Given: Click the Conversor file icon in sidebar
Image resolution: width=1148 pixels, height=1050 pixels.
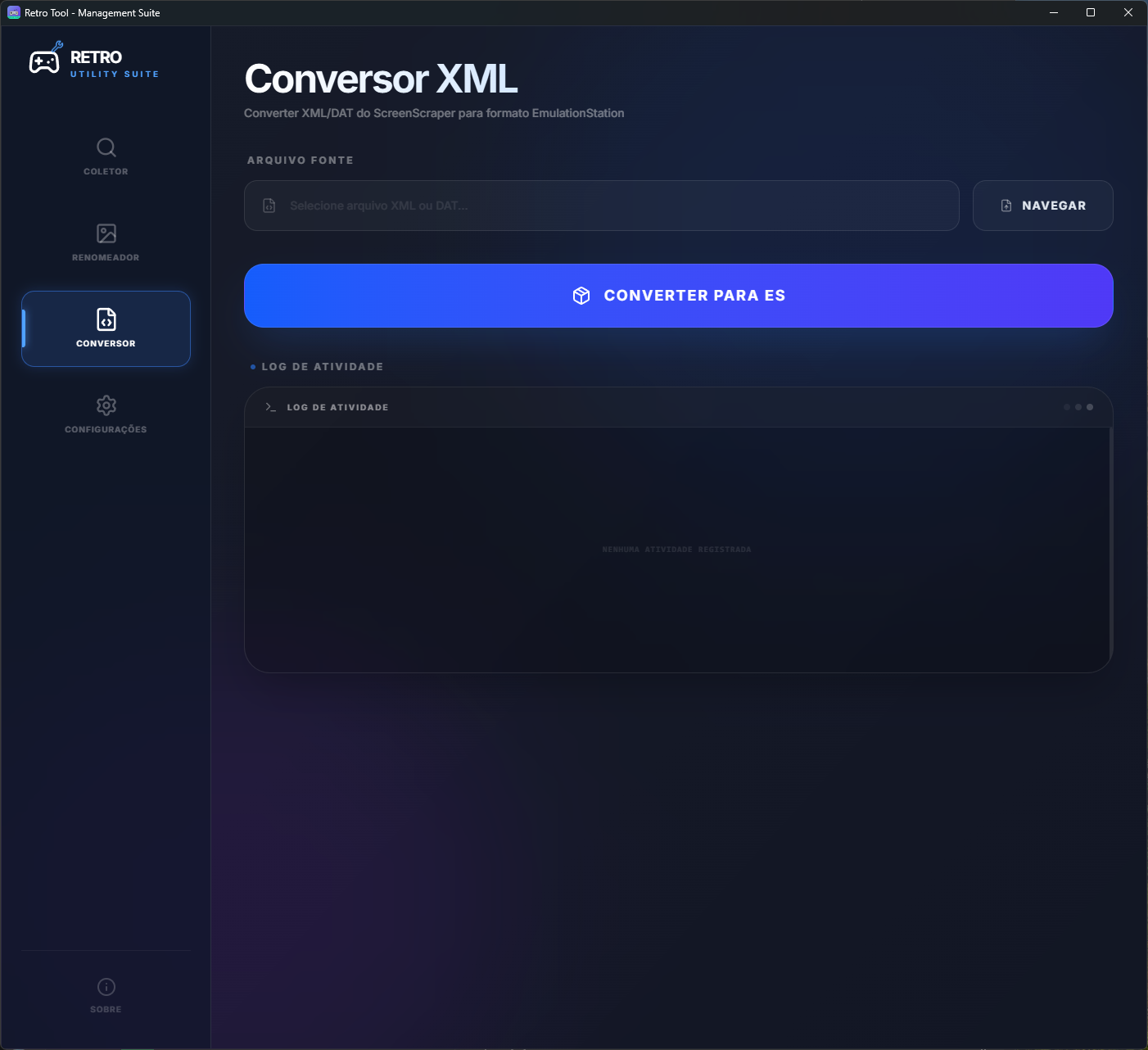Looking at the screenshot, I should [106, 319].
